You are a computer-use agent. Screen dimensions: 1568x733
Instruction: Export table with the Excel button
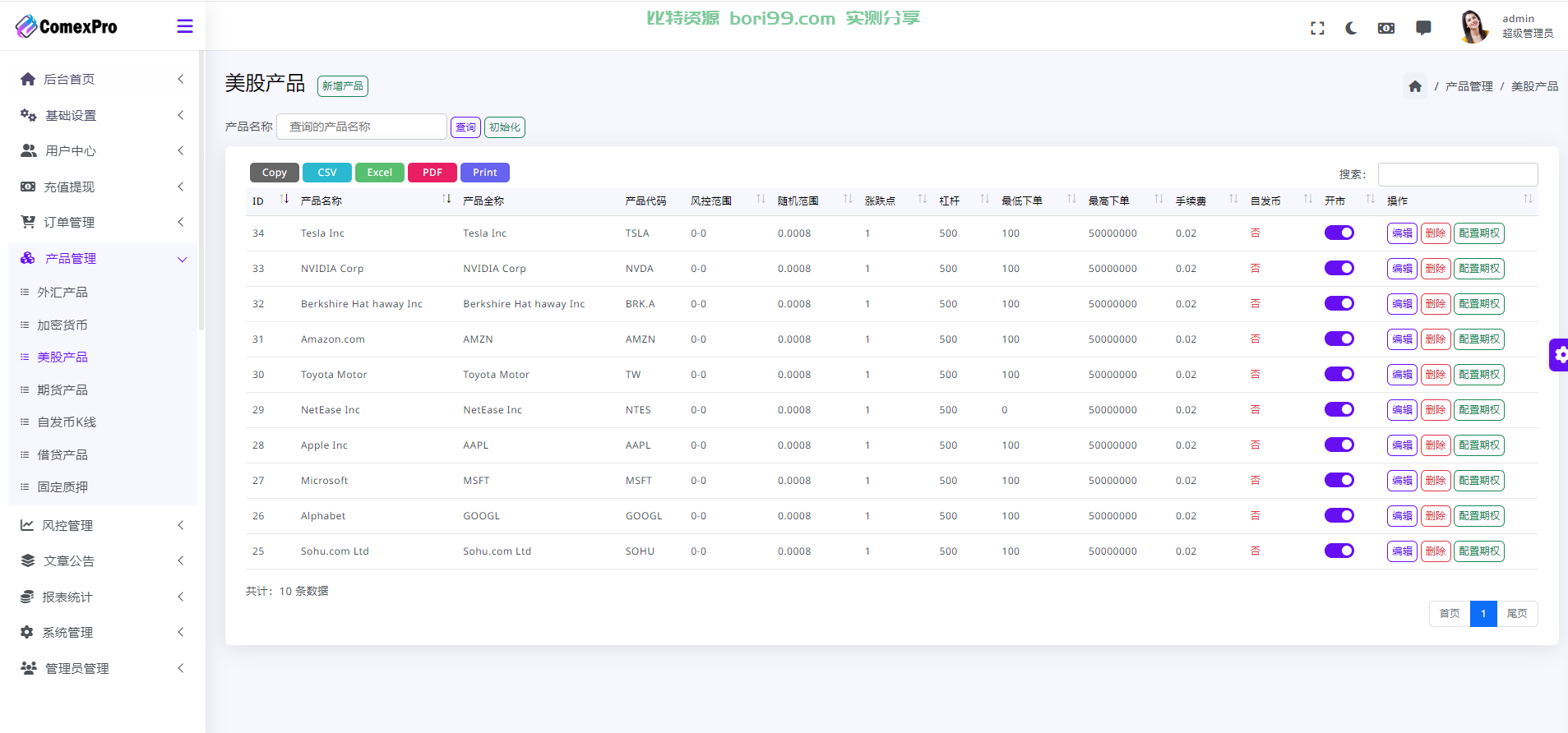click(380, 173)
